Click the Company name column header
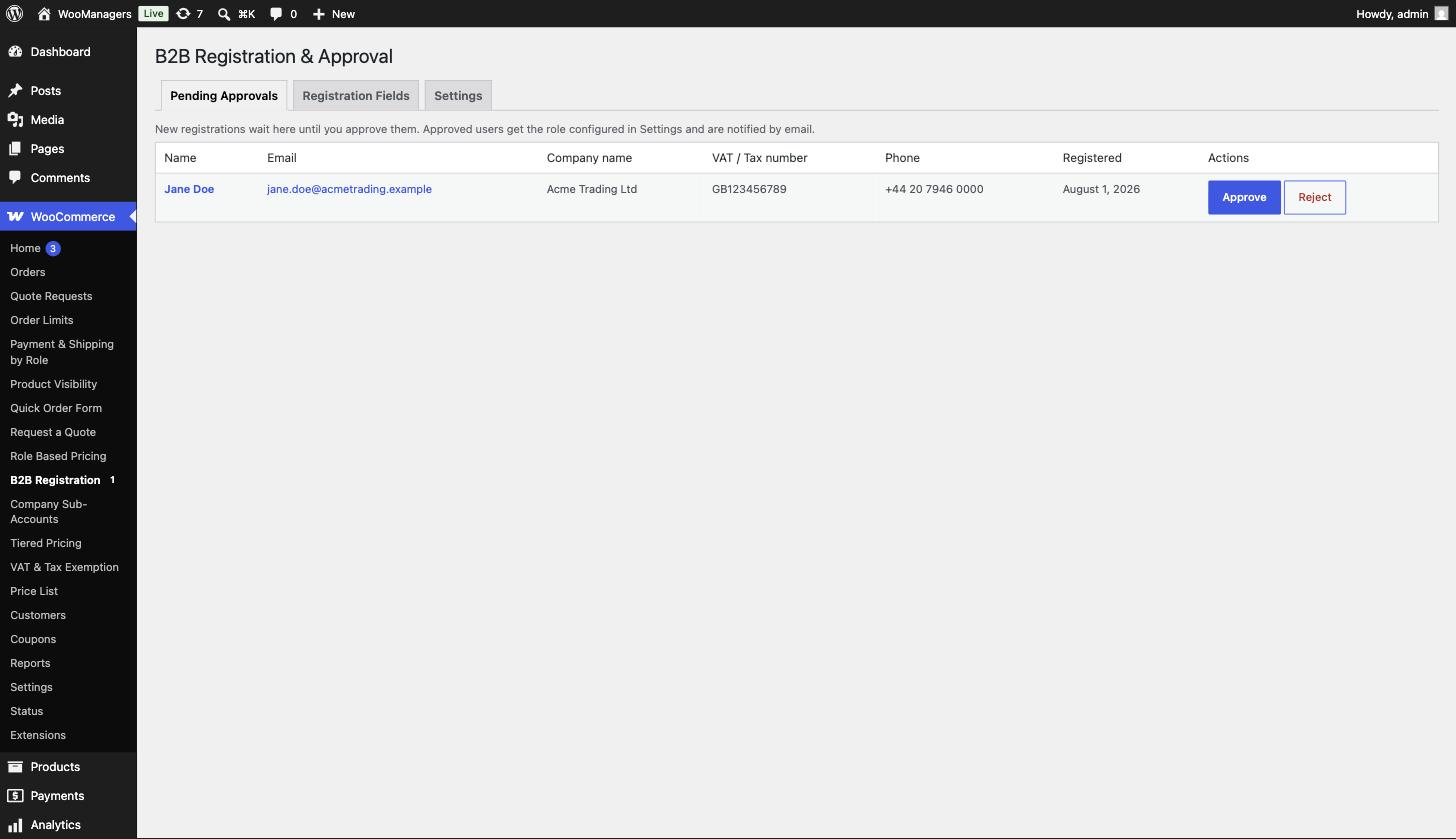Screen dimensions: 1456x839 589,158
